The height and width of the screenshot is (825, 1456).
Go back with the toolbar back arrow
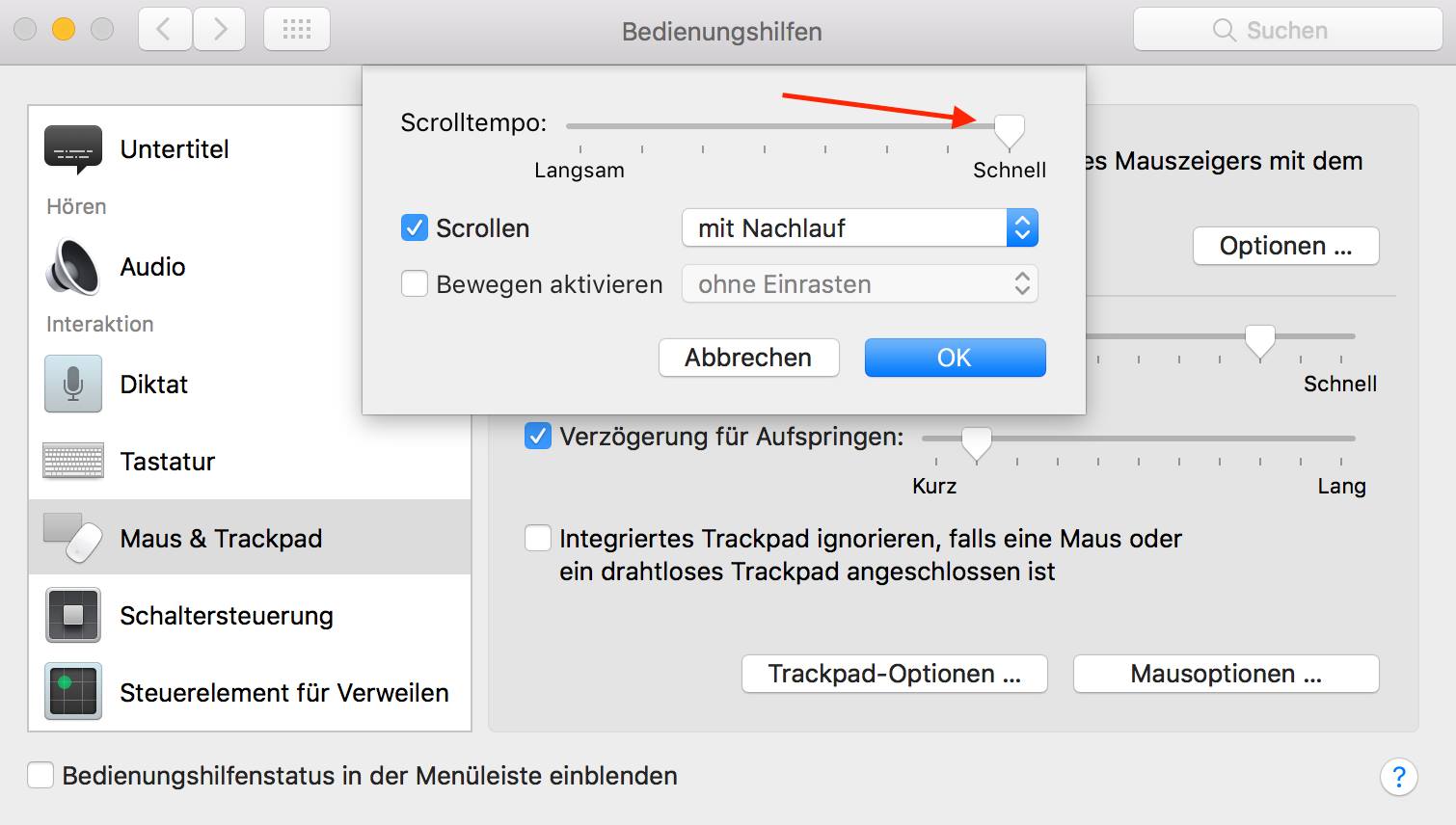point(165,30)
